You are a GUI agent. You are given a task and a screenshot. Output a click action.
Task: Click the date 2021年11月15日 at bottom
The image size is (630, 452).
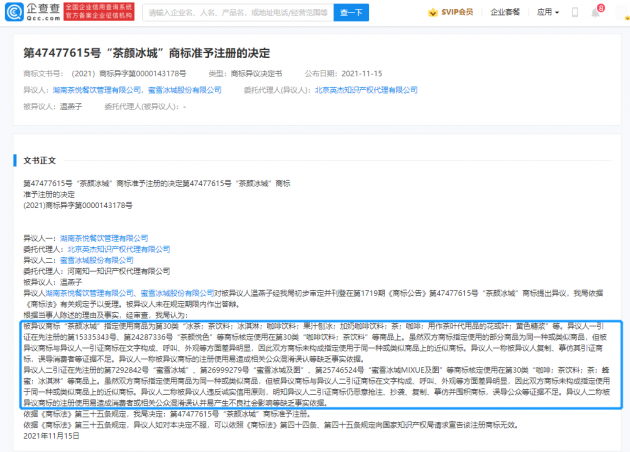(x=51, y=436)
